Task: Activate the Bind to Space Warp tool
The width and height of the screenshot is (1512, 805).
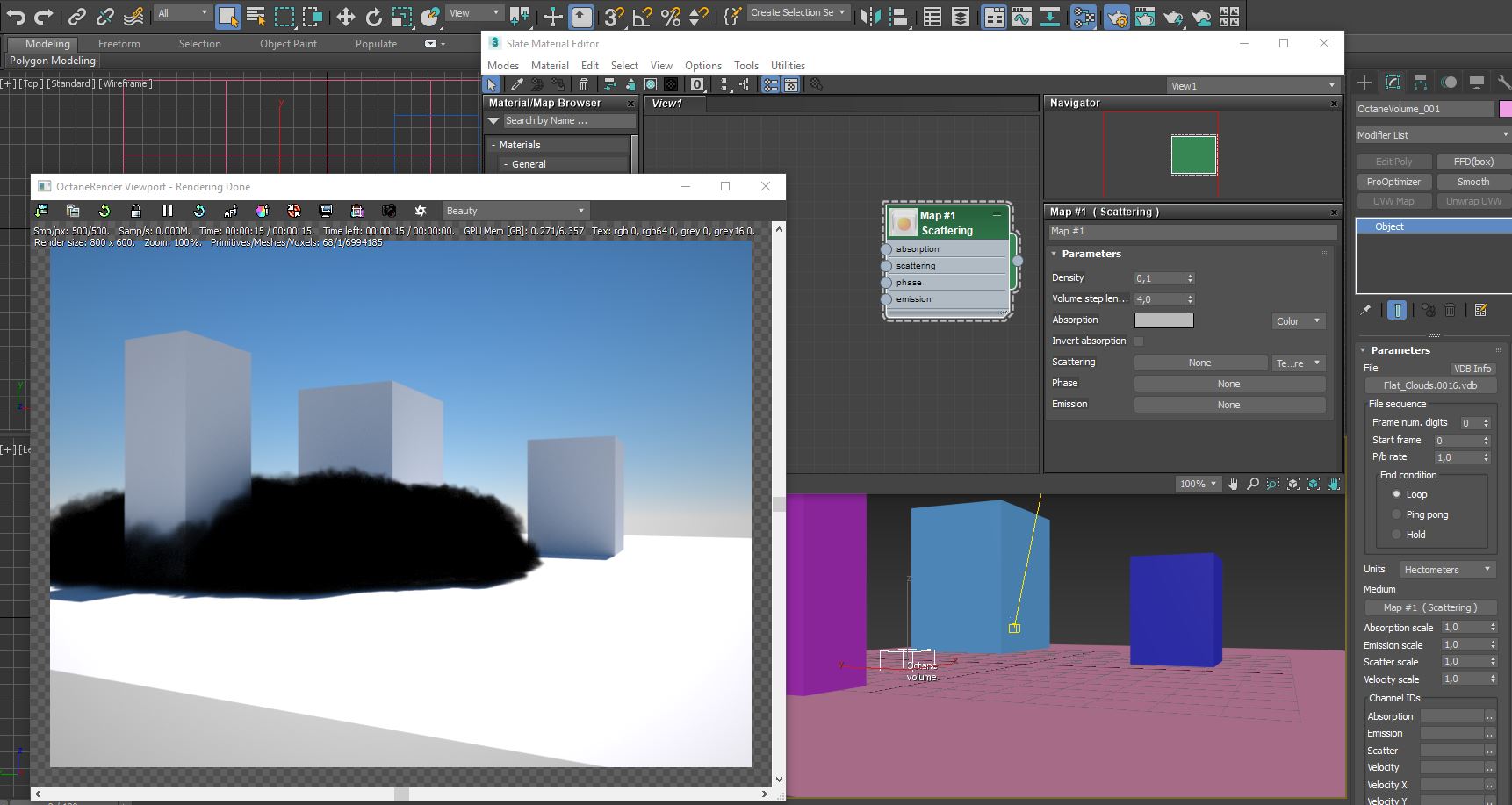Action: click(x=133, y=15)
